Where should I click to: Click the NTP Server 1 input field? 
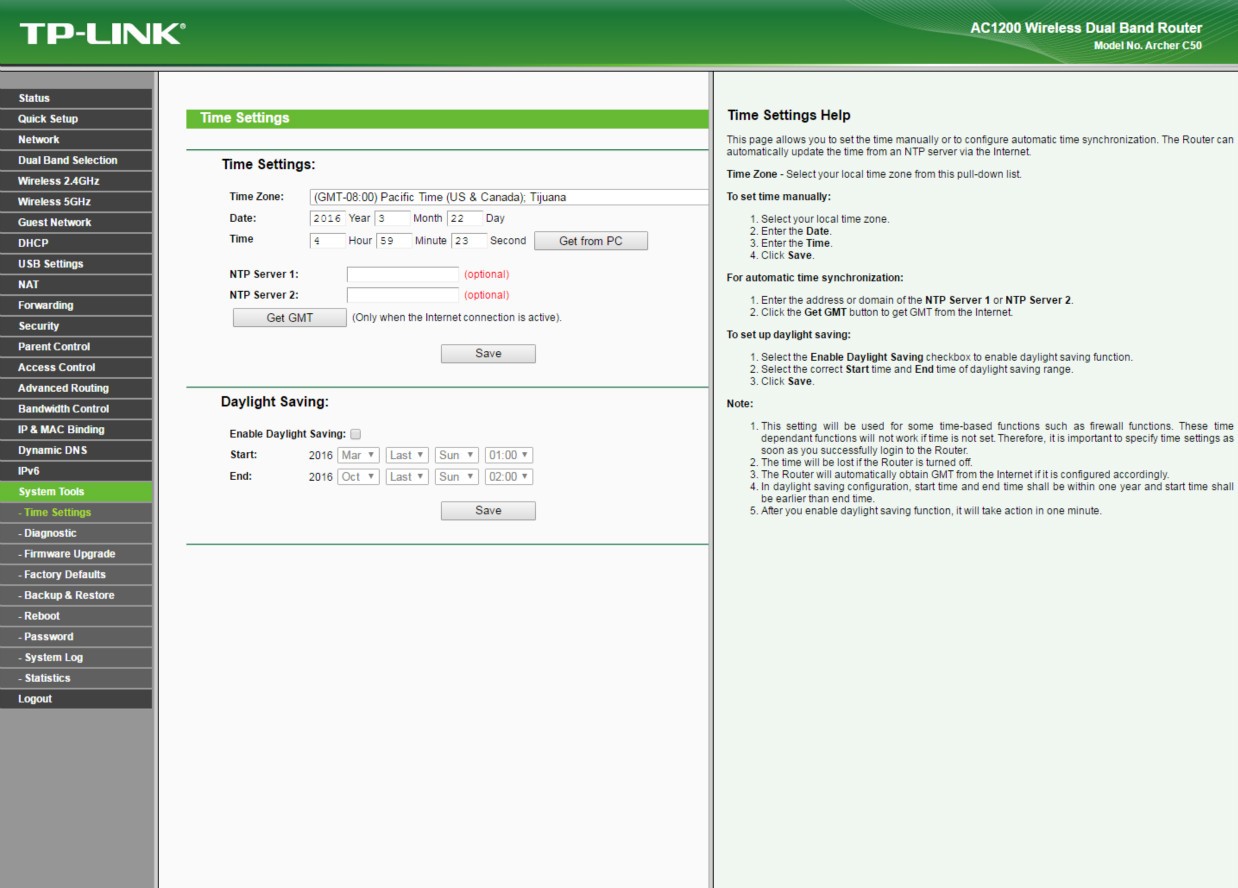[x=402, y=274]
